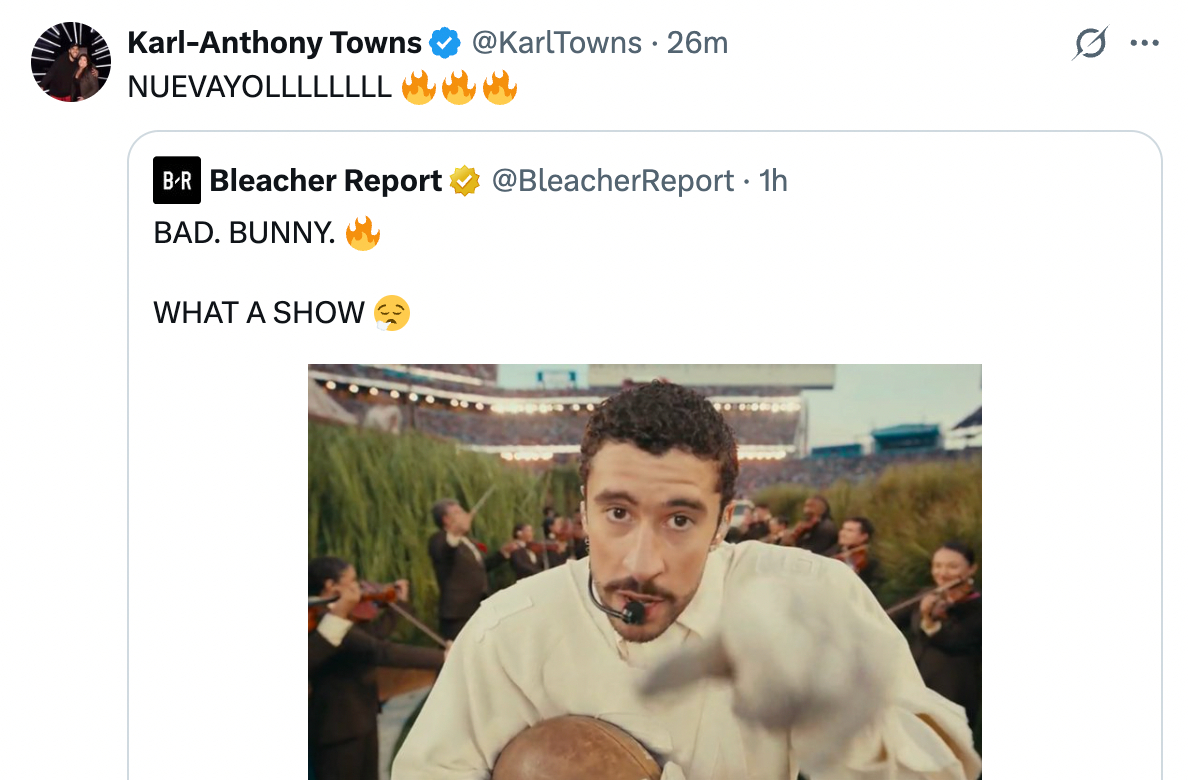This screenshot has height=780, width=1188.
Task: Open the video thumbnail in quoted post
Action: tap(644, 570)
